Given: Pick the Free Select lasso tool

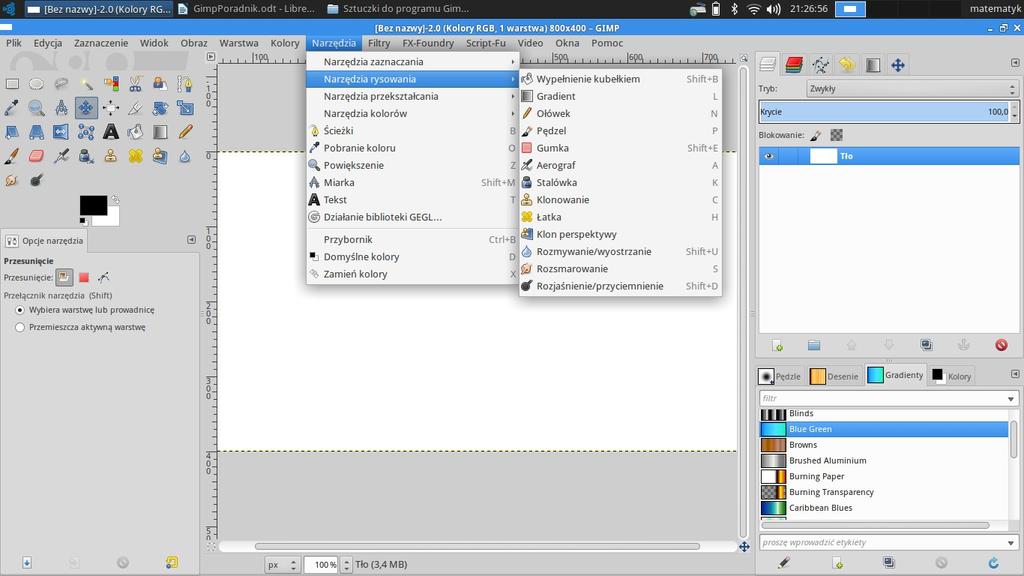Looking at the screenshot, I should 61,84.
